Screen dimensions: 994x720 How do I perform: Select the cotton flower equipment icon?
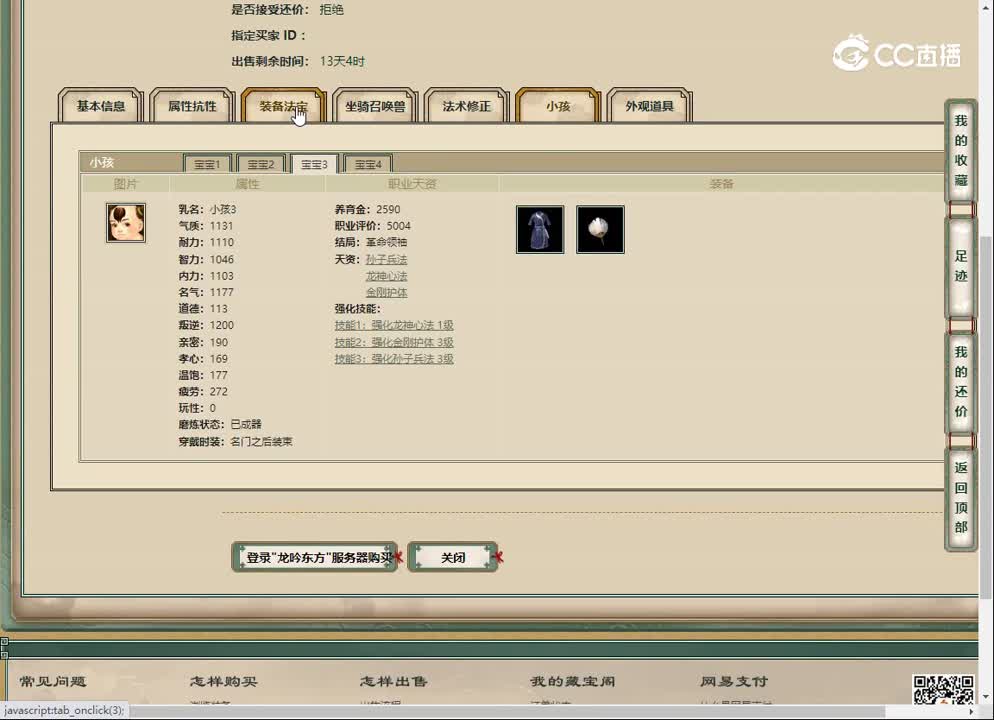coord(600,229)
